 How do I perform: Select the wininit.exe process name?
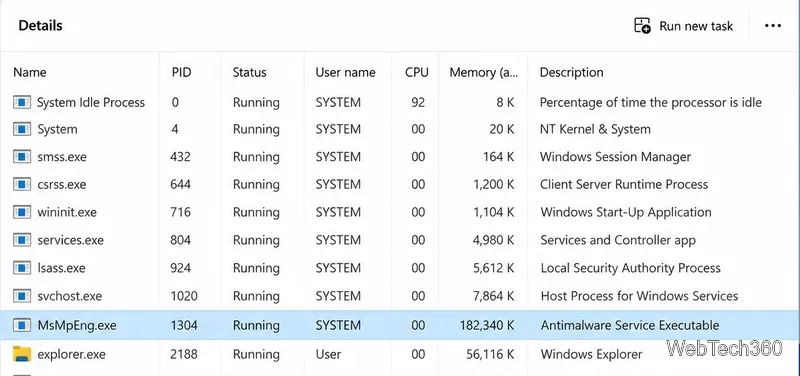tap(67, 212)
